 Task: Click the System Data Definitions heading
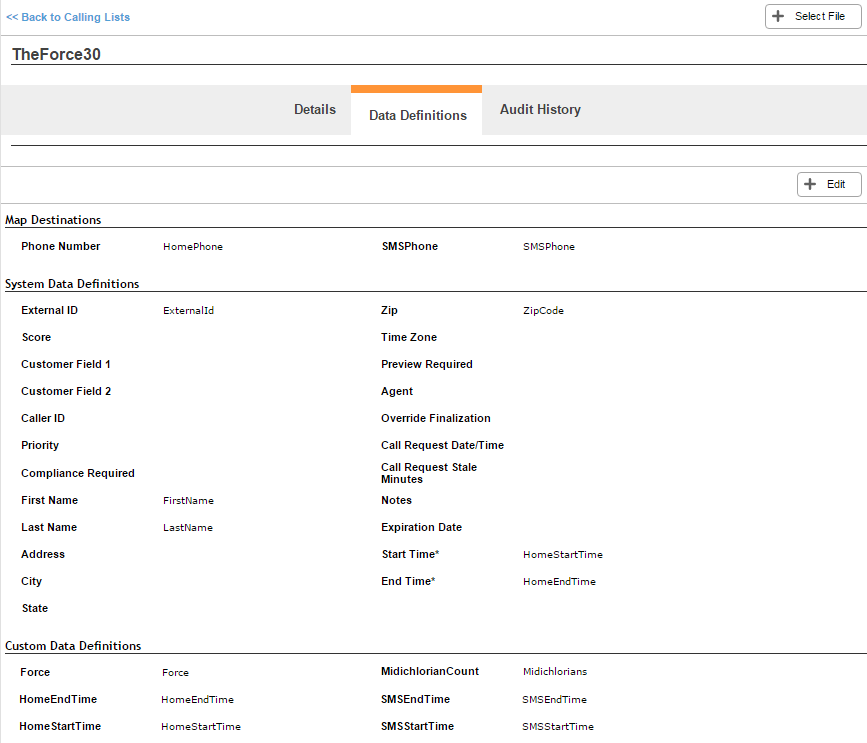tap(72, 284)
